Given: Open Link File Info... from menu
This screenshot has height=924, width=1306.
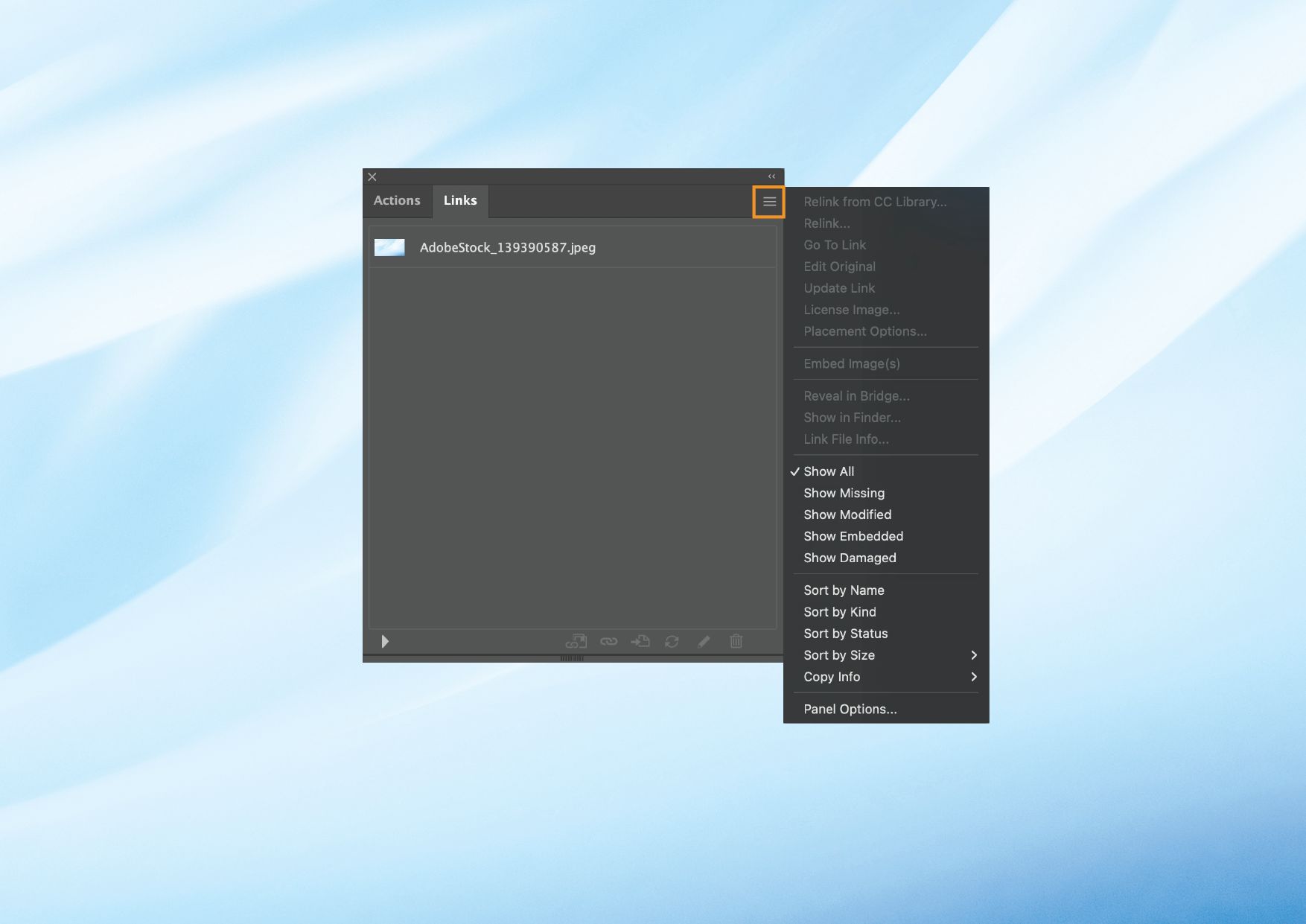Looking at the screenshot, I should coord(886,439).
